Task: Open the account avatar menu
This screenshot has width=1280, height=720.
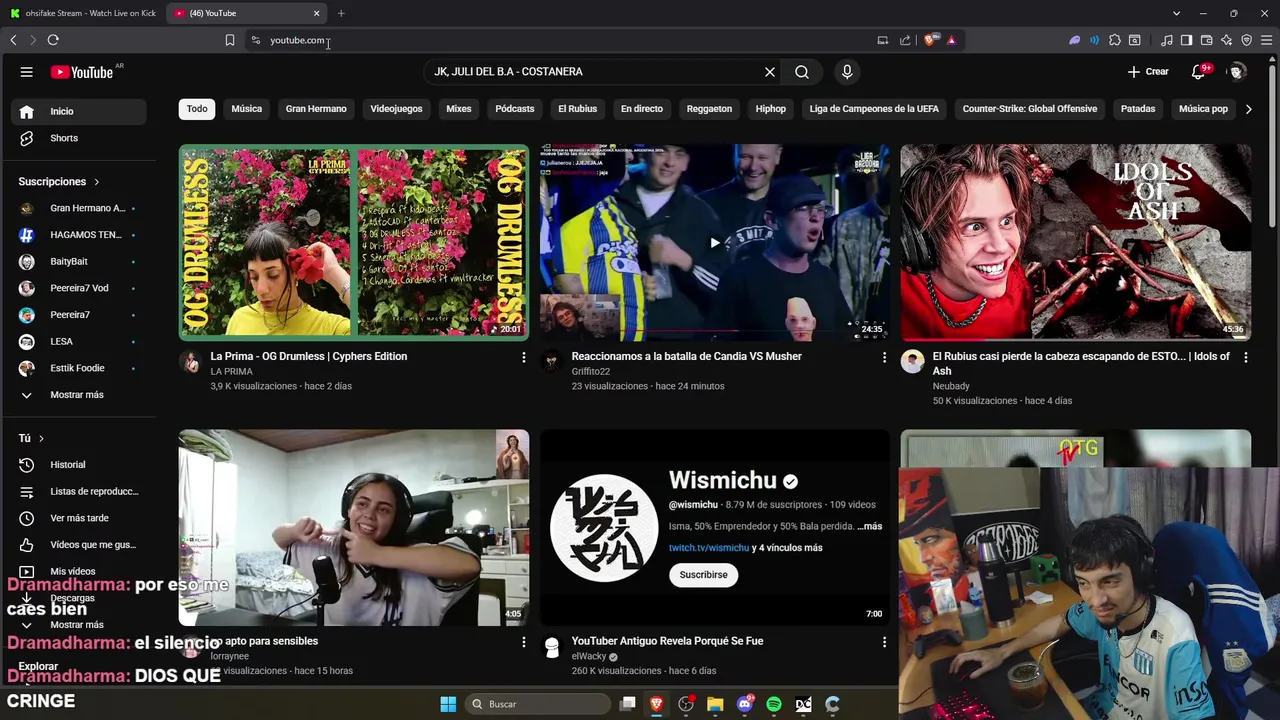Action: (1237, 72)
